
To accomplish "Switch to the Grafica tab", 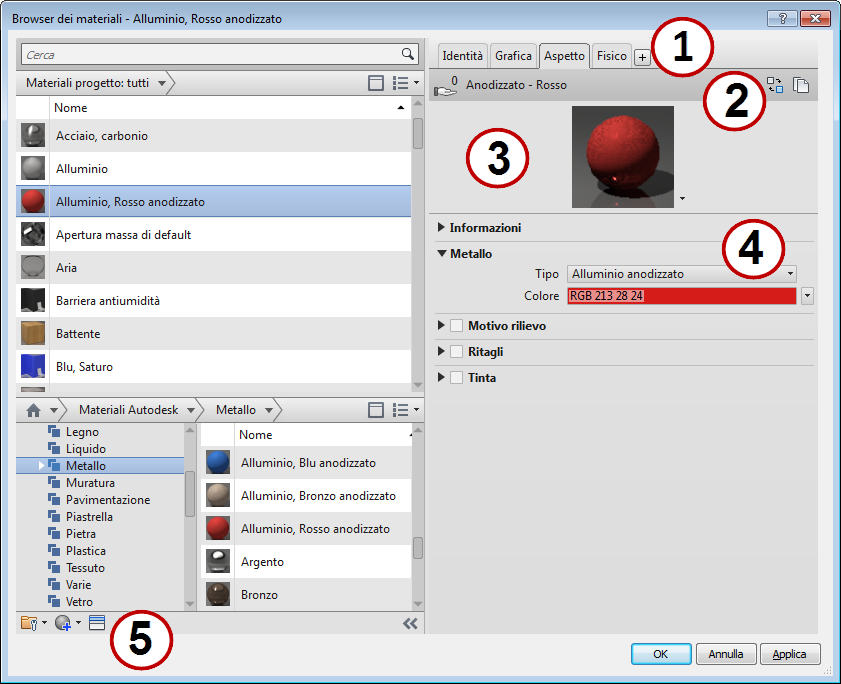I will coord(513,56).
